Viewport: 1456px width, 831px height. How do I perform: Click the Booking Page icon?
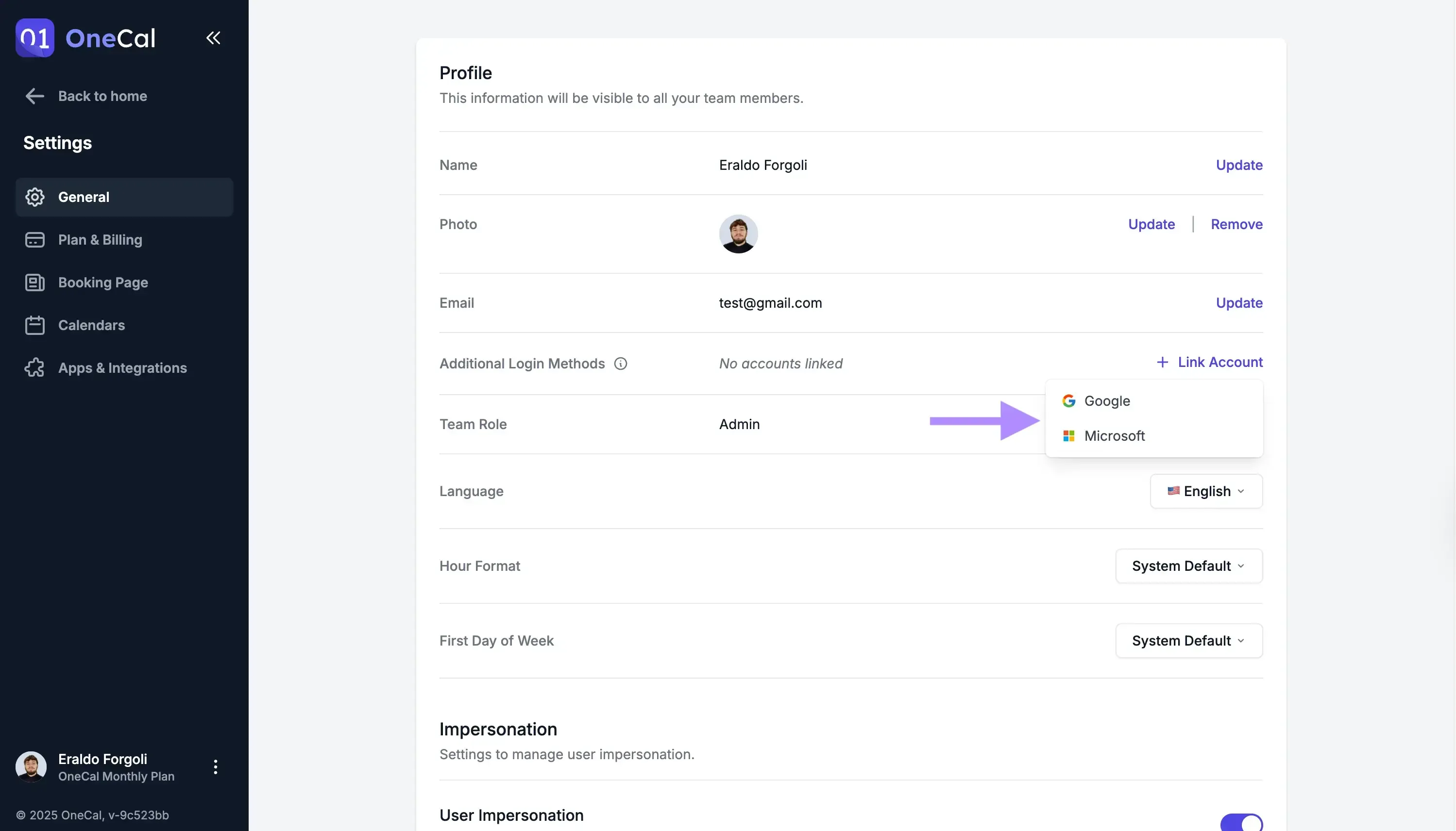pyautogui.click(x=35, y=283)
